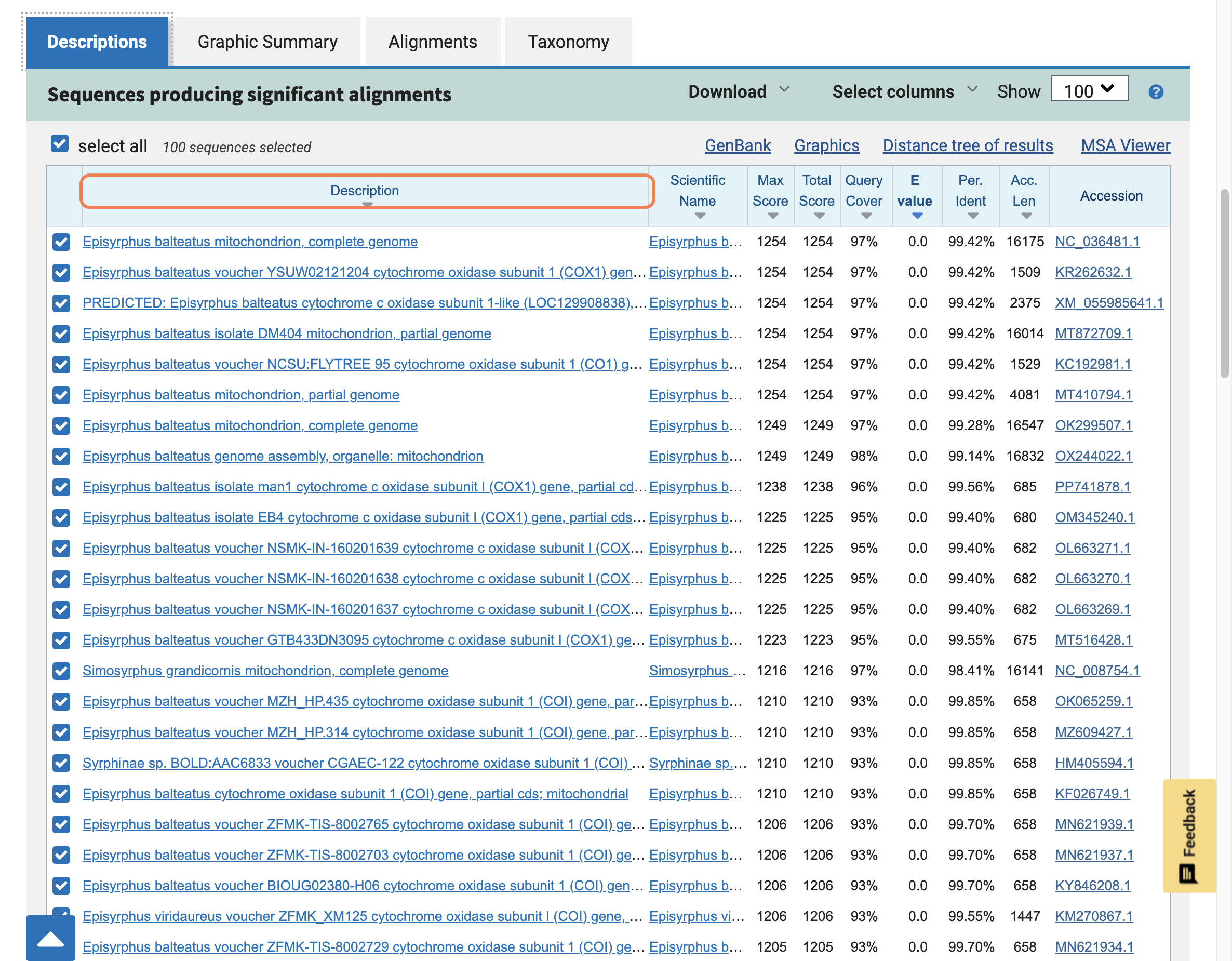The height and width of the screenshot is (961, 1232).
Task: Open Distance tree of results
Action: [968, 145]
